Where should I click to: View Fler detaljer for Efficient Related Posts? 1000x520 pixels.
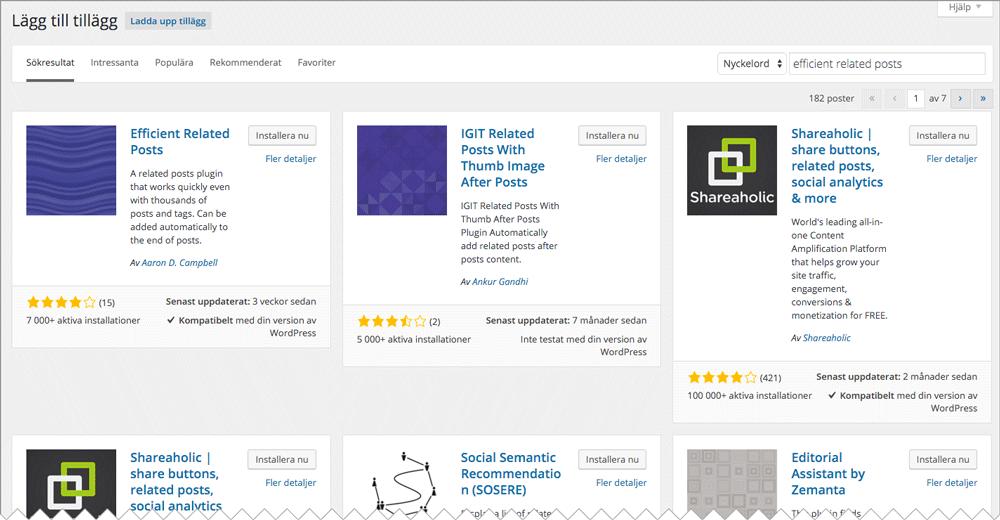coord(291,159)
